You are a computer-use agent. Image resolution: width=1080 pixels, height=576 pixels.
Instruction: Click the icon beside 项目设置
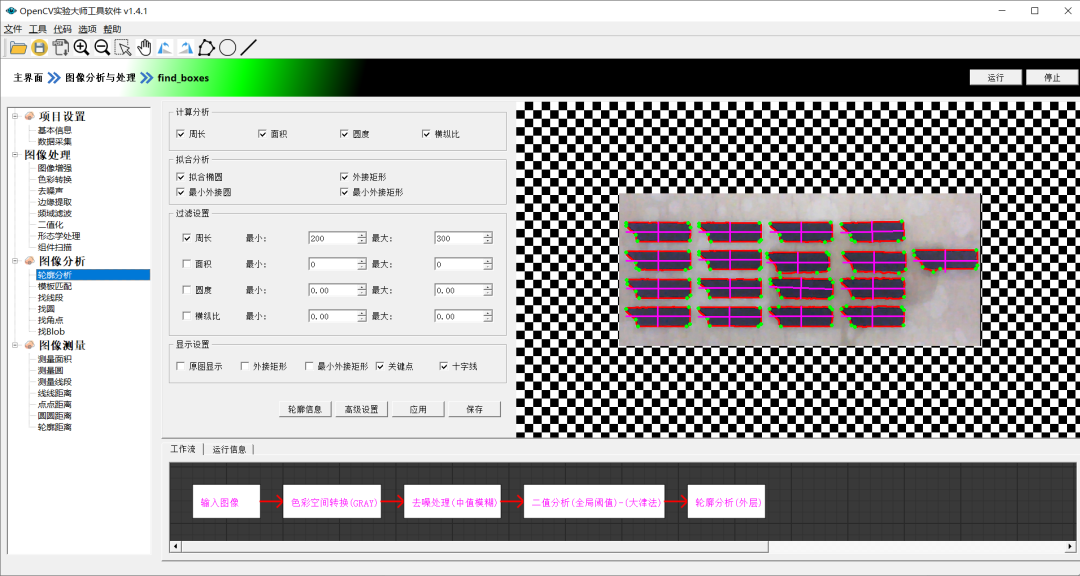coord(30,116)
